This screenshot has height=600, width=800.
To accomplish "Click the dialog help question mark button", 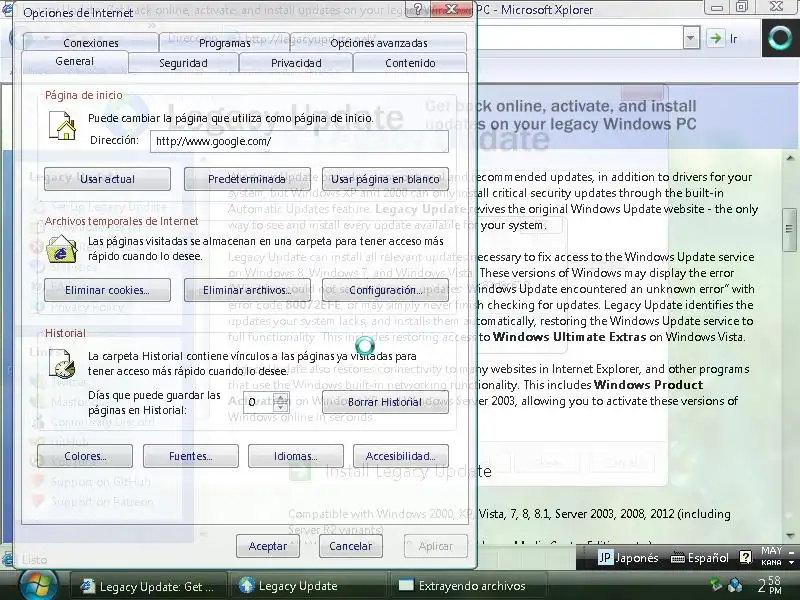I will (x=418, y=9).
